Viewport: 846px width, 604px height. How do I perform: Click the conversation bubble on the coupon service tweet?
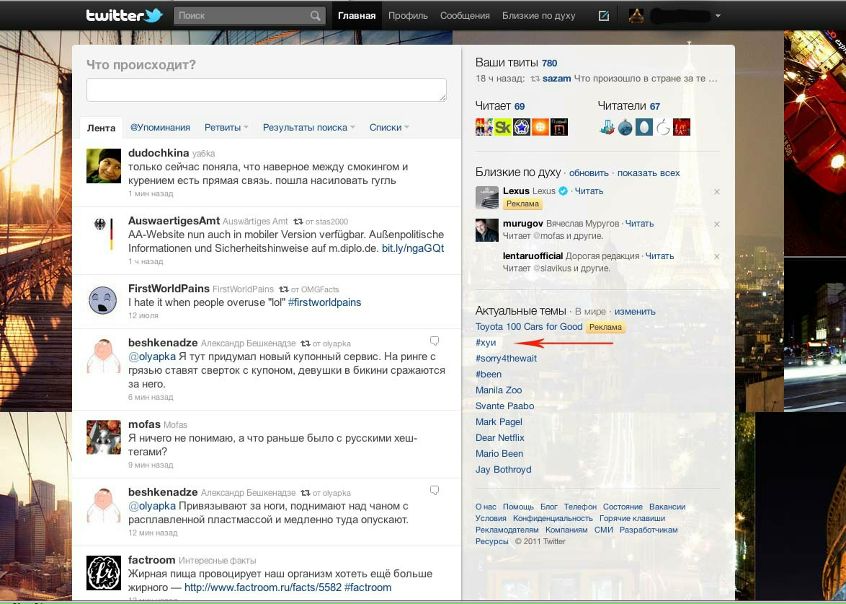[x=435, y=340]
